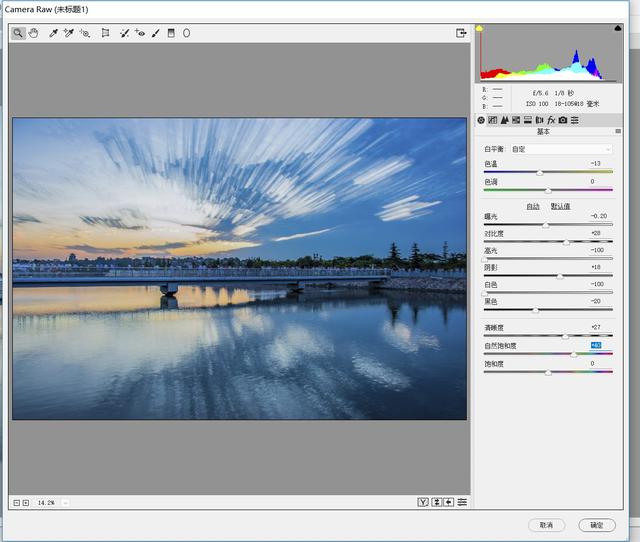640x542 pixels.
Task: Click the 默认值 link
Action: (x=560, y=207)
